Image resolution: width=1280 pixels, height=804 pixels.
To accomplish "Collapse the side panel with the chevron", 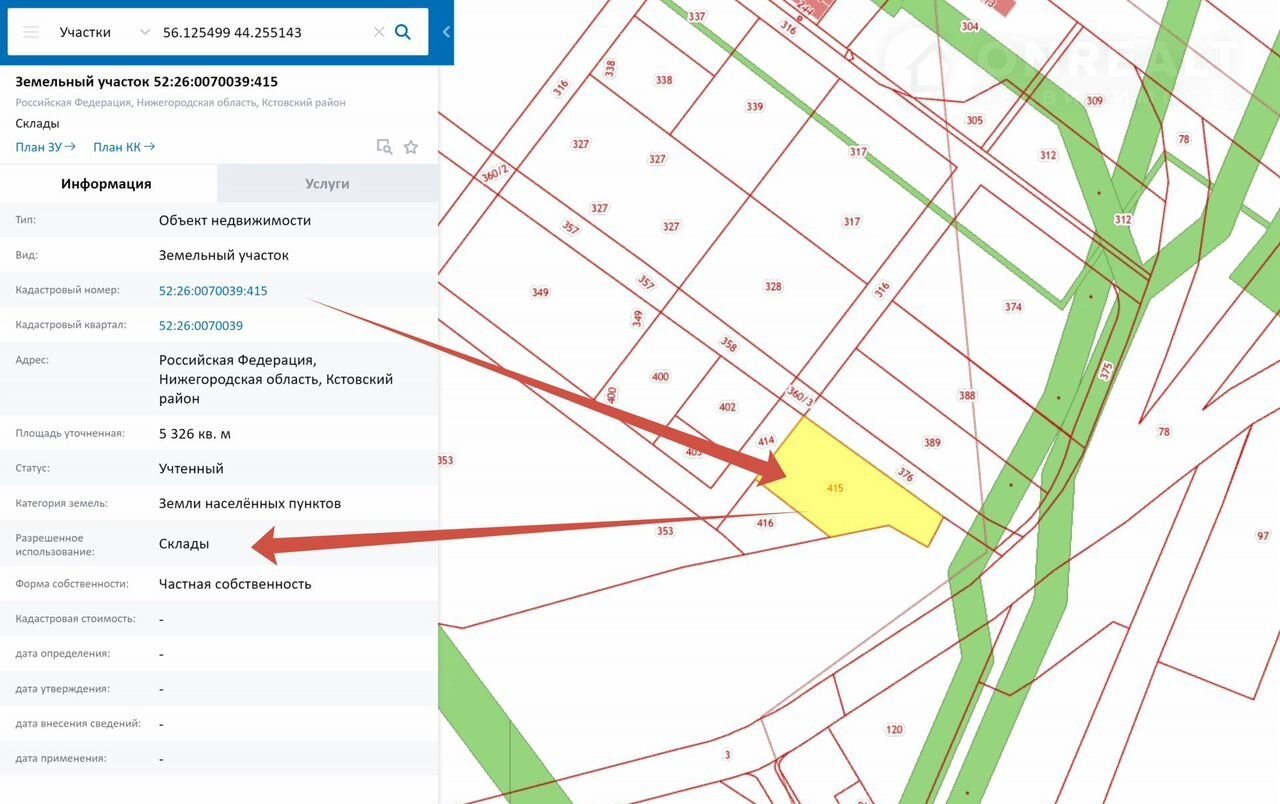I will (446, 32).
